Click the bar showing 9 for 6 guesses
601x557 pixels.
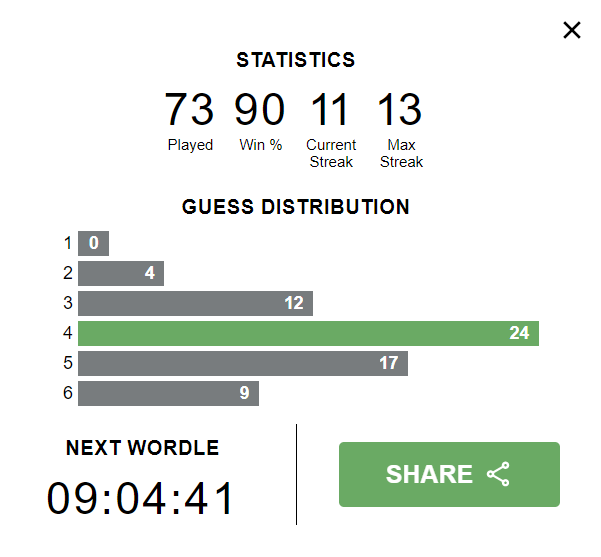(x=168, y=393)
